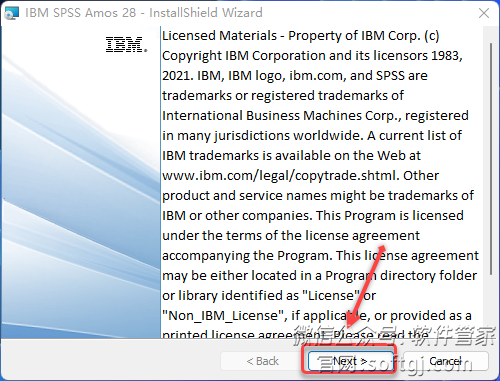Click the title 'IBM SPSS Amos 28 - InstallShield Wizard'
Viewport: 500px width, 381px height.
pos(144,13)
